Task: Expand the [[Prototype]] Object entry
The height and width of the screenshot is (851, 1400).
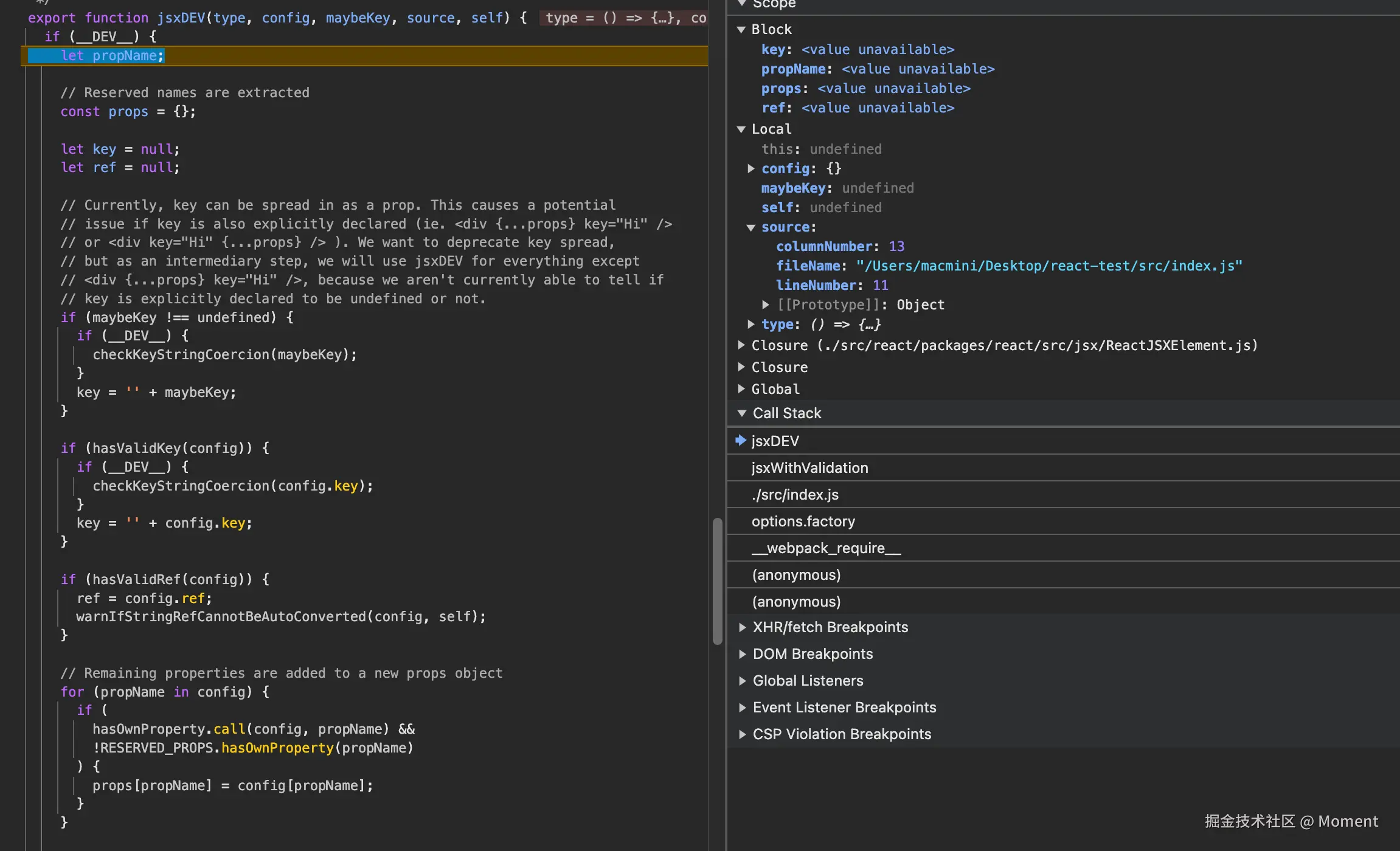Action: click(x=766, y=305)
